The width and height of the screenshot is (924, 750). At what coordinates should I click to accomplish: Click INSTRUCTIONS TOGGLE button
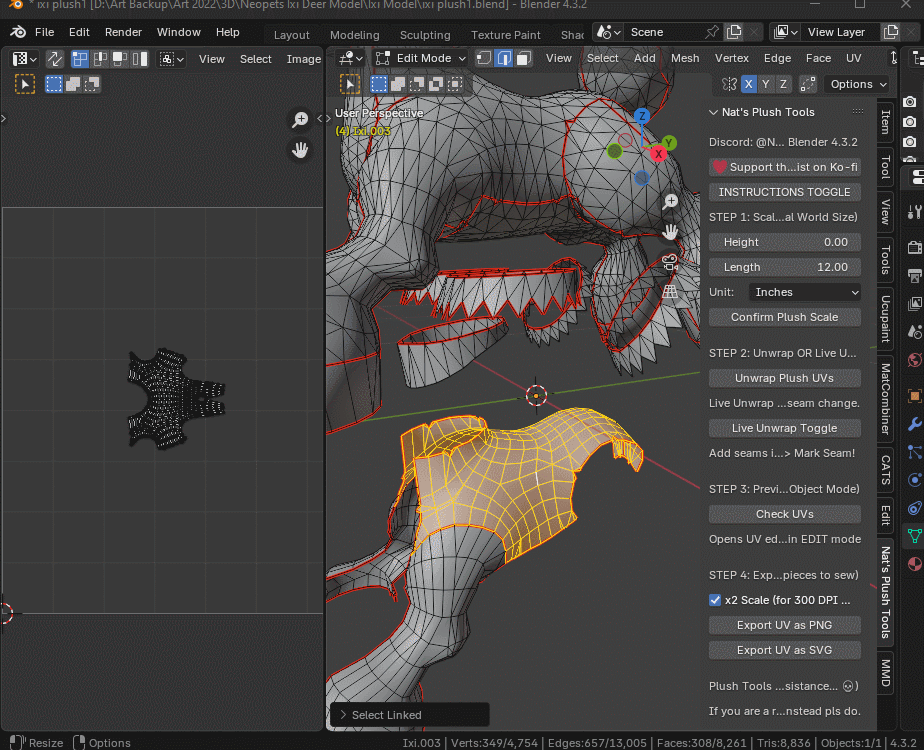click(x=784, y=192)
